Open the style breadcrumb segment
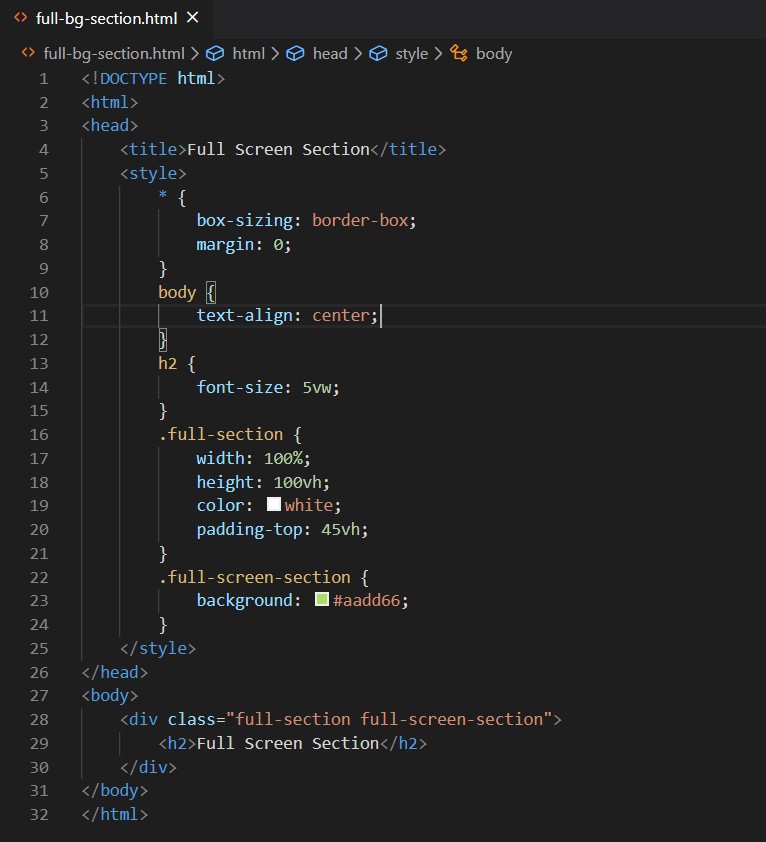 (411, 54)
